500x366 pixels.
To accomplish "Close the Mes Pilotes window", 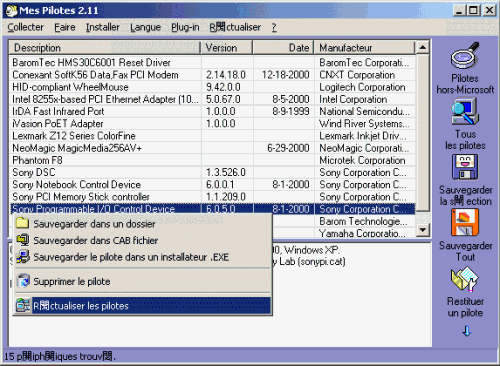I will 489,11.
